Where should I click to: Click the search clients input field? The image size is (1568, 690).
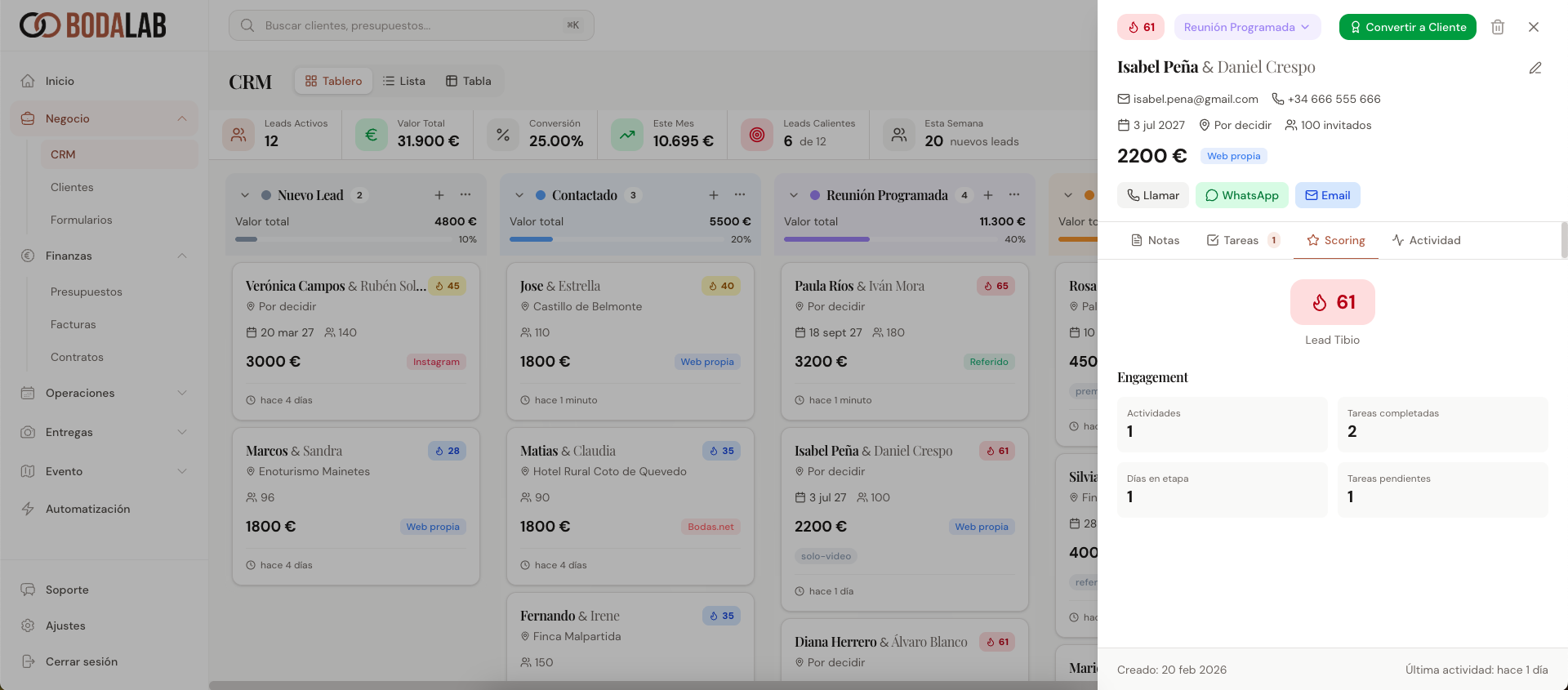pyautogui.click(x=412, y=25)
